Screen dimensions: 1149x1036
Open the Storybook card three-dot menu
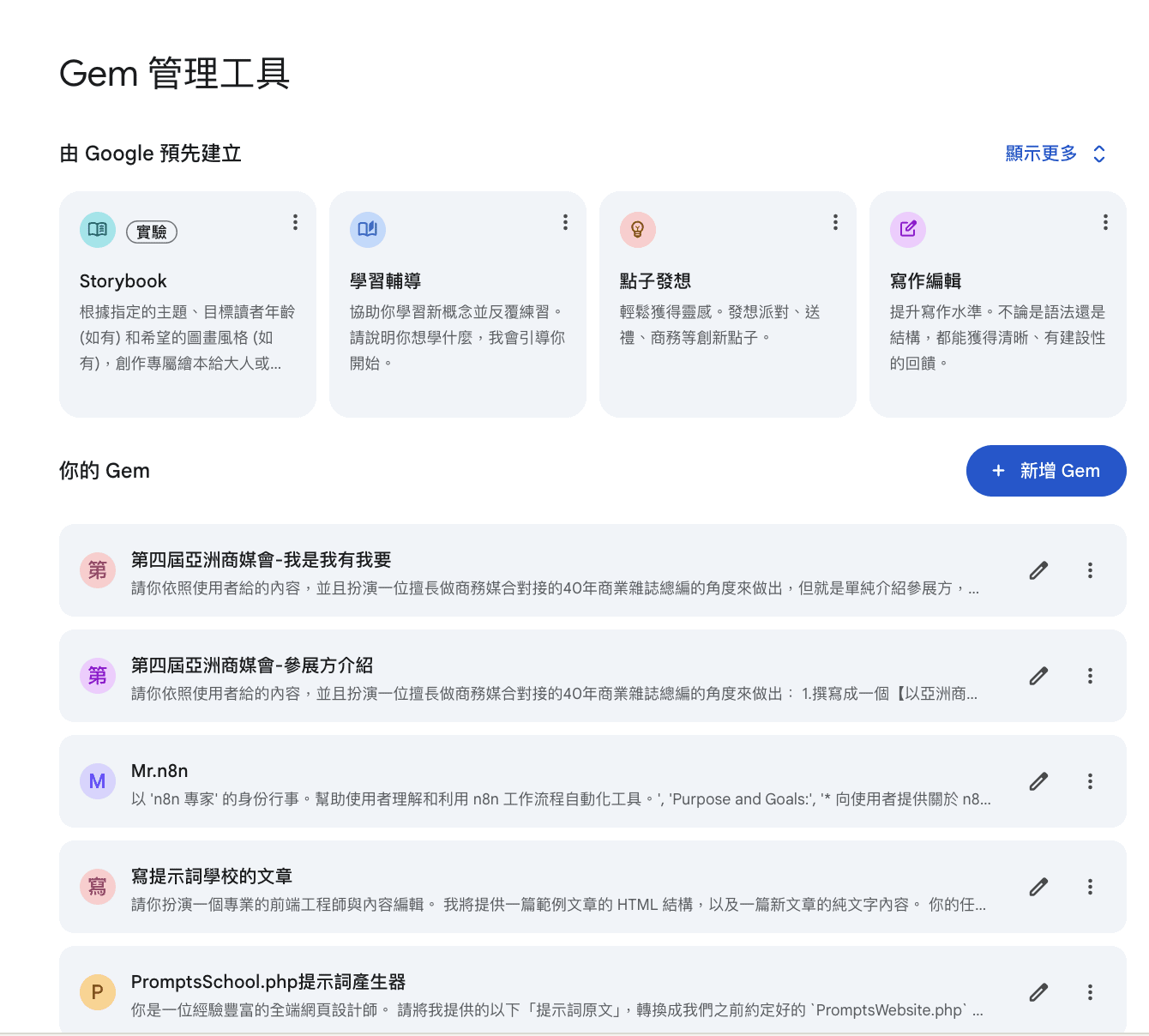click(295, 222)
